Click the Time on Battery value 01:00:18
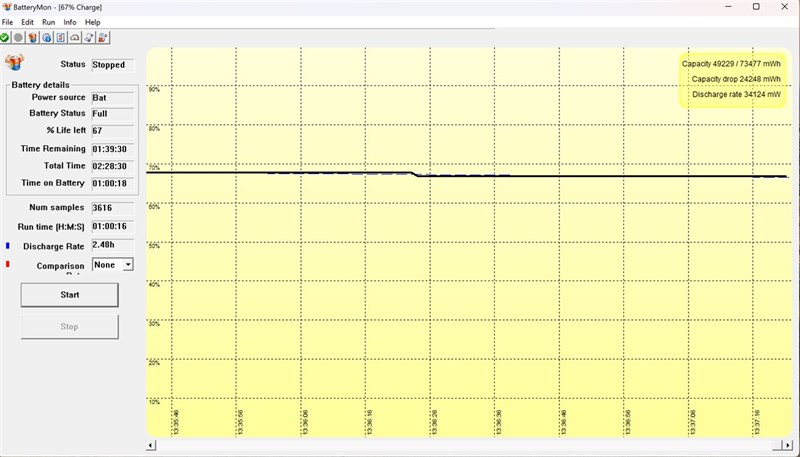The height and width of the screenshot is (457, 800). click(x=113, y=183)
